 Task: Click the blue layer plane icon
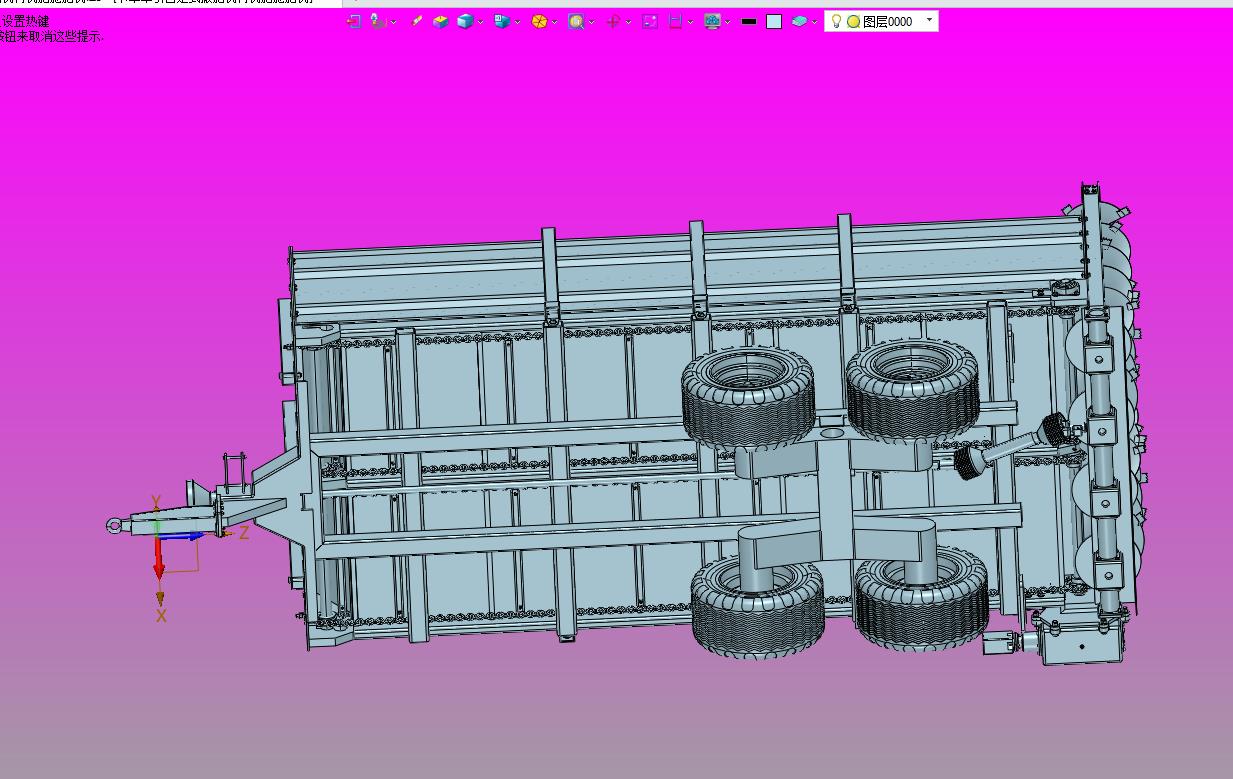pyautogui.click(x=799, y=21)
